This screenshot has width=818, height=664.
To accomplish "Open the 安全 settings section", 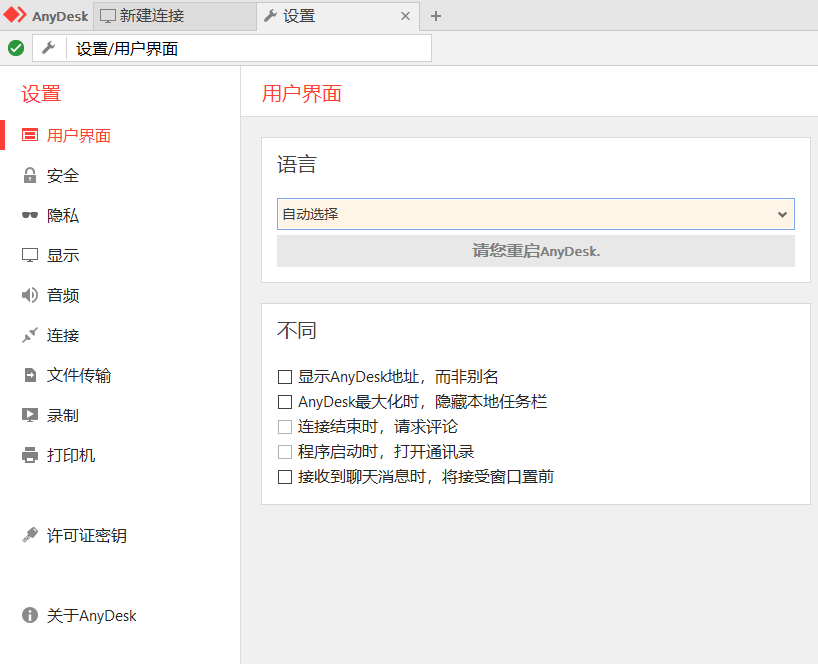I will point(63,176).
